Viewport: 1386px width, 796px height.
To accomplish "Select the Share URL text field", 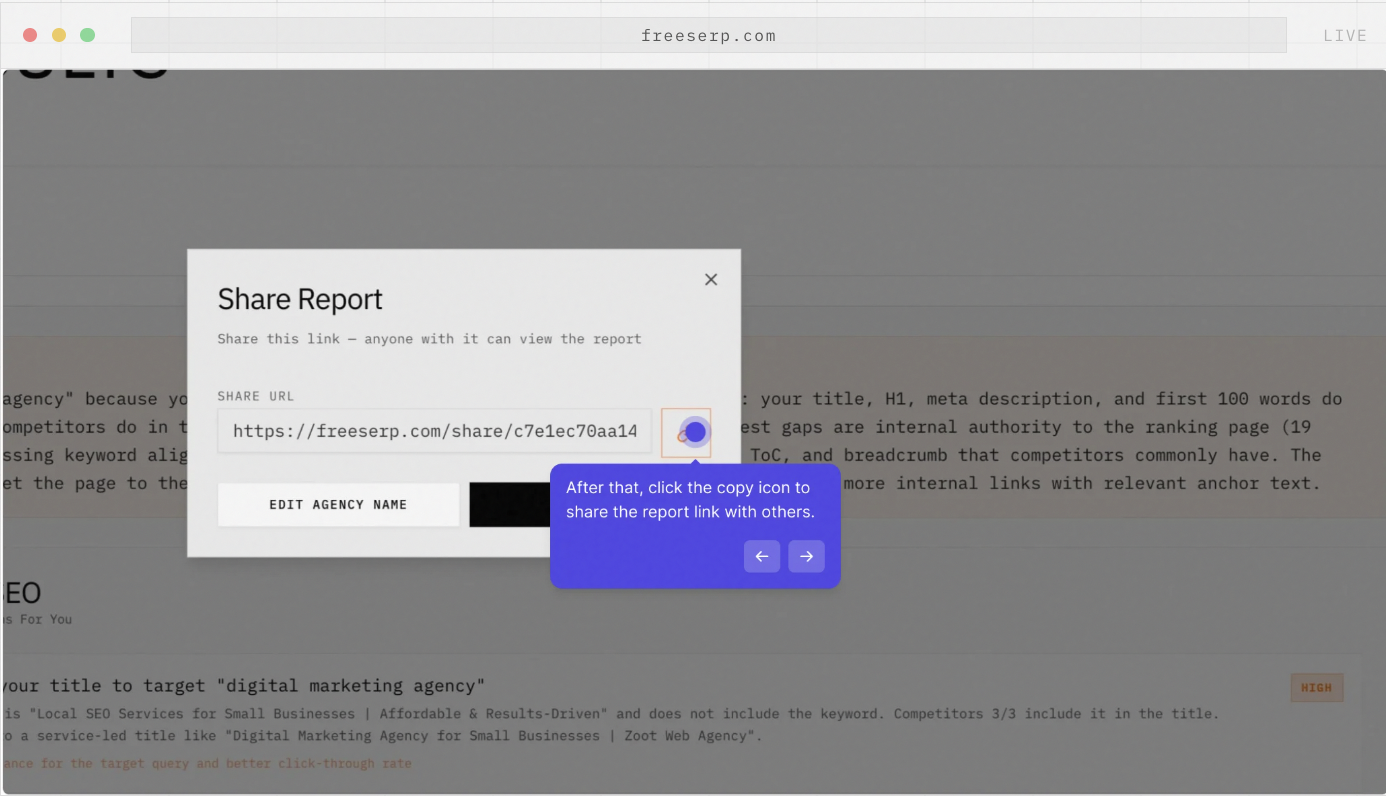I will pos(435,431).
